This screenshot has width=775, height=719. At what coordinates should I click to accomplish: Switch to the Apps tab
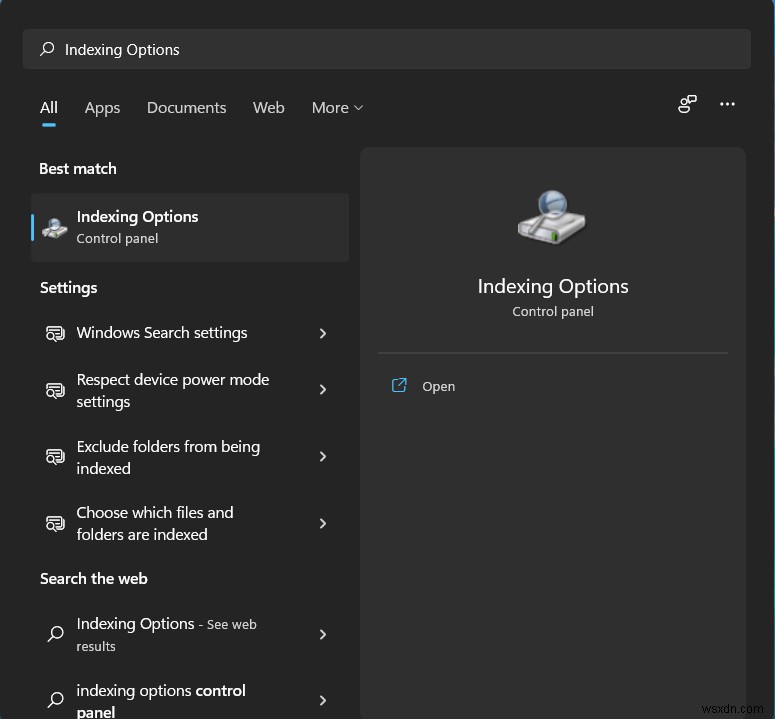click(x=102, y=108)
